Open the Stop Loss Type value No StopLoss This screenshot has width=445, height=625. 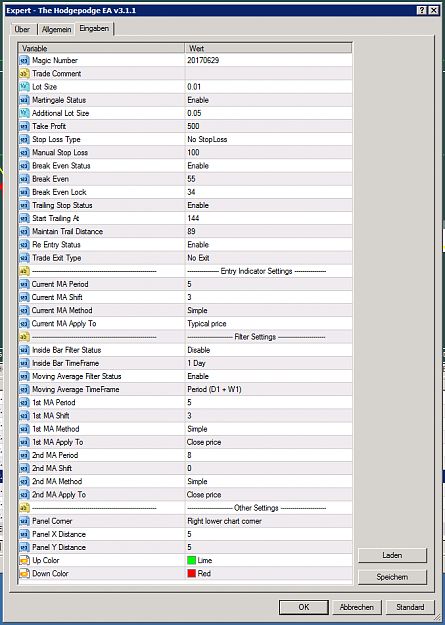[207, 140]
